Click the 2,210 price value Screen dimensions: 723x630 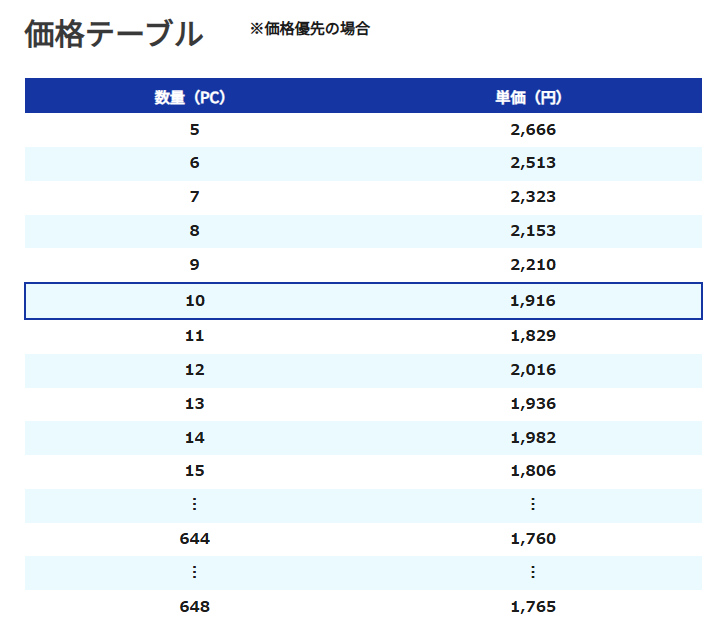[532, 265]
